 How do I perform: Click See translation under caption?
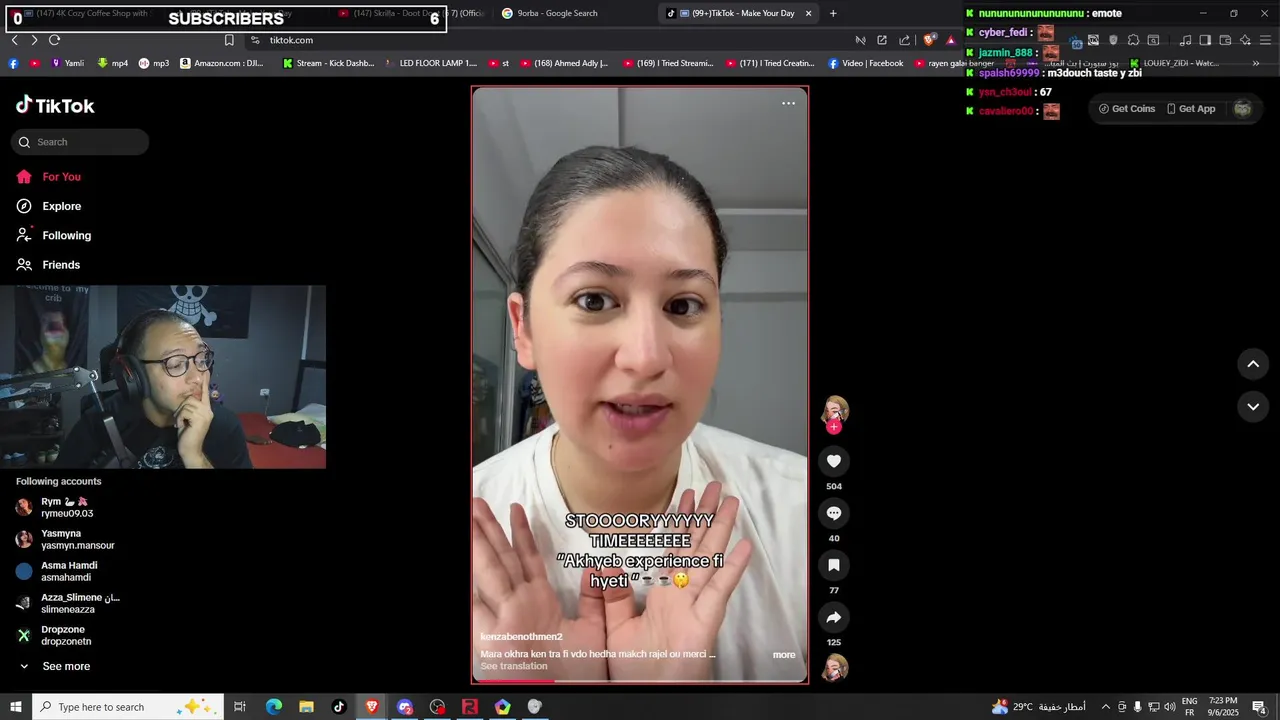513,666
